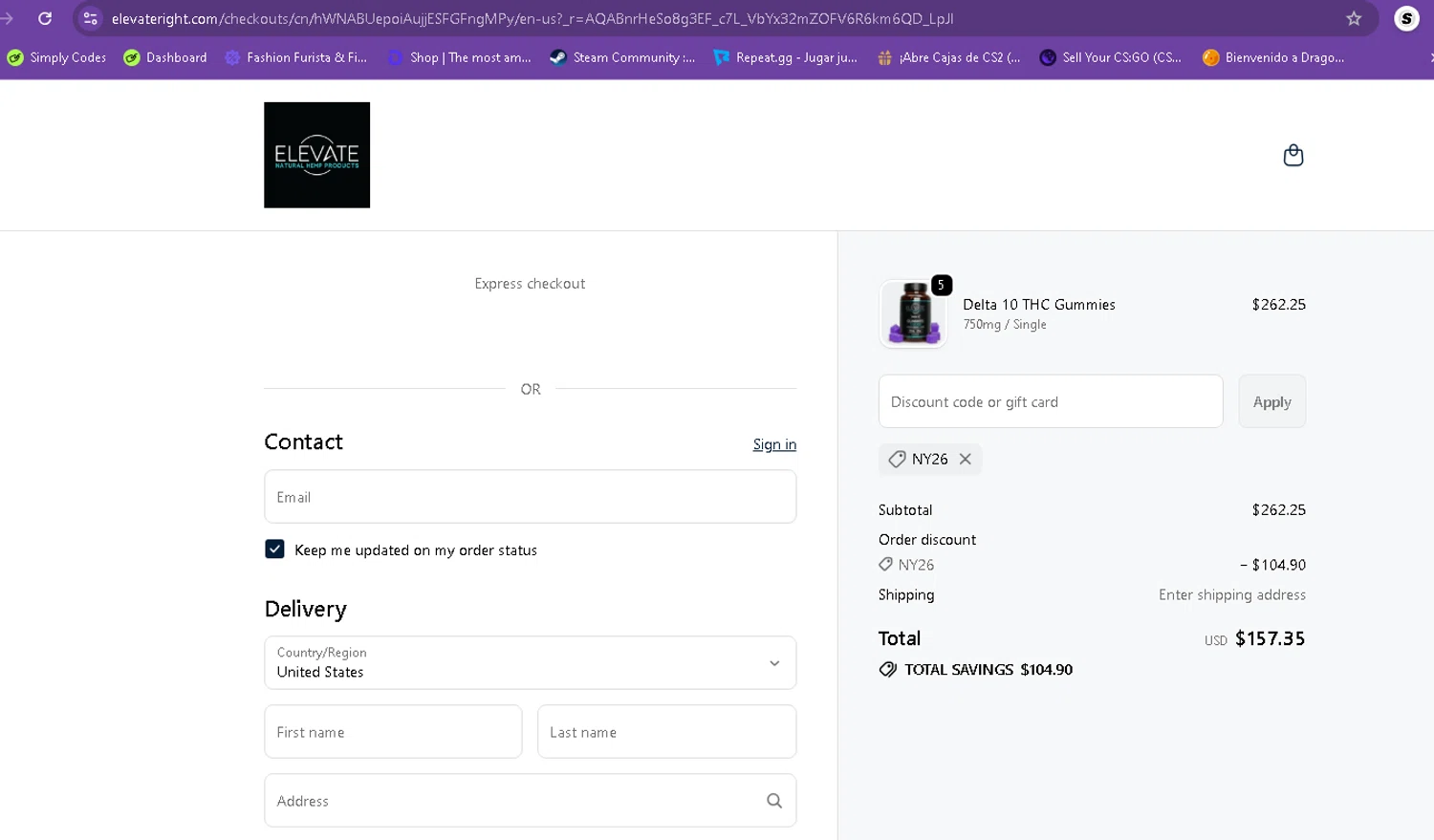Image resolution: width=1434 pixels, height=840 pixels.
Task: Bookmark this page with the star icon
Action: point(1354,18)
